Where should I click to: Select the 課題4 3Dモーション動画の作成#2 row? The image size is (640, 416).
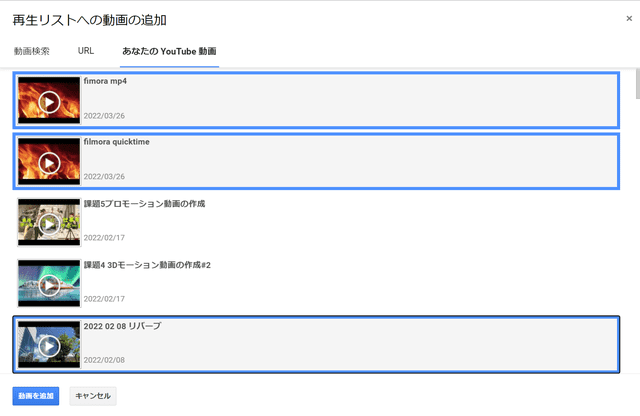(316, 283)
